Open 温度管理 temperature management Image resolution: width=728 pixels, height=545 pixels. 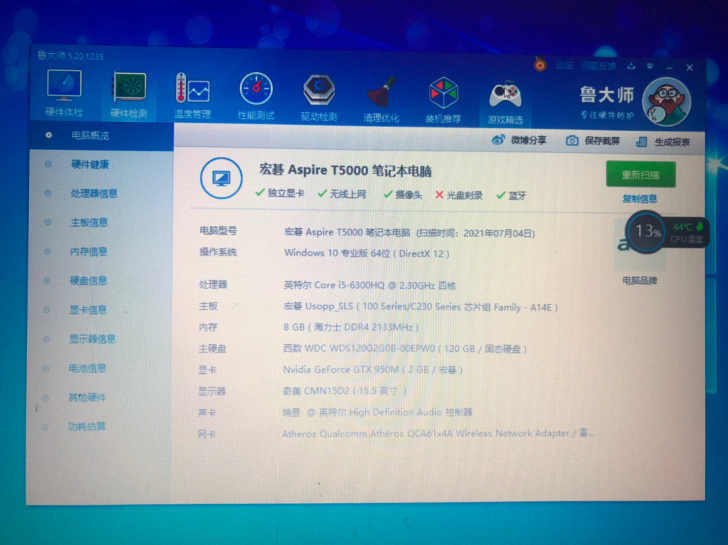tap(192, 95)
